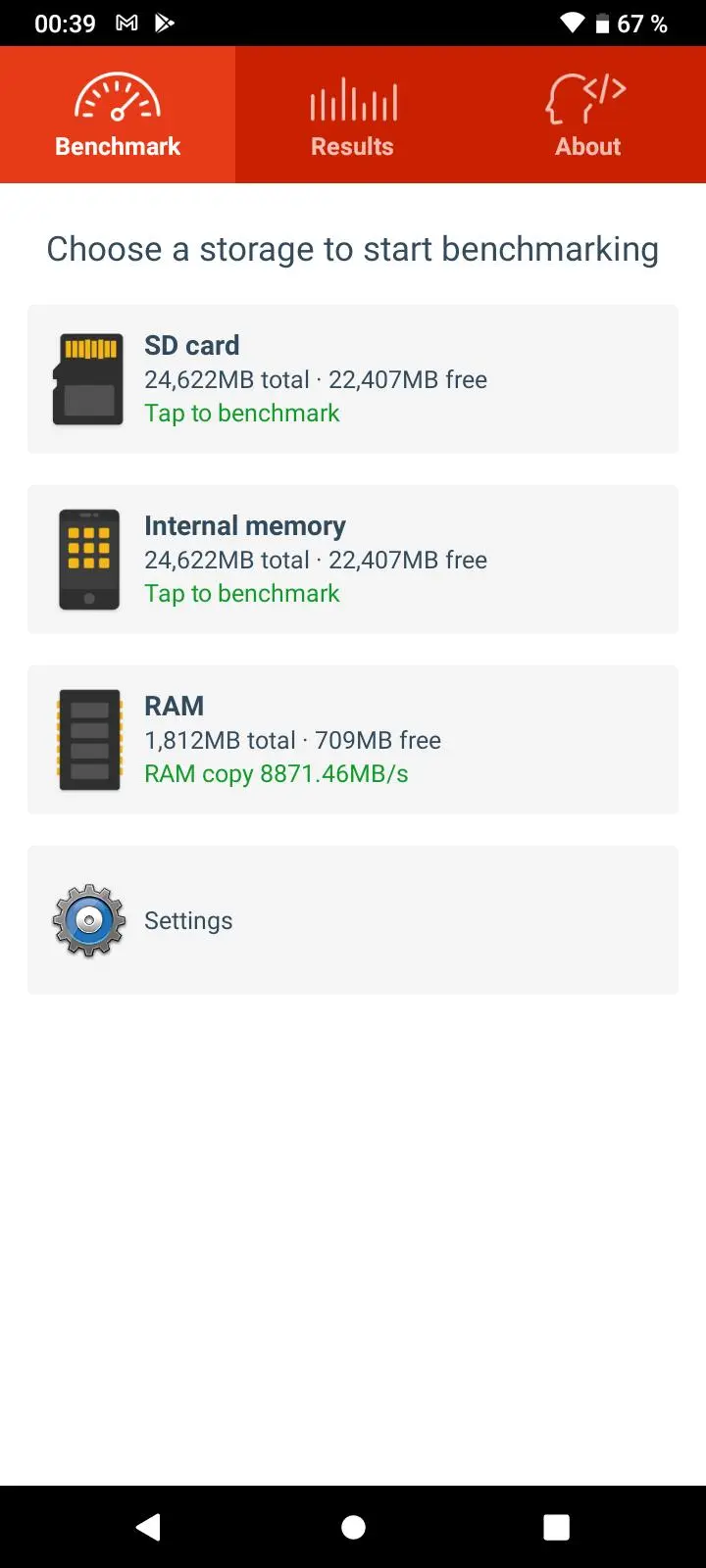Tap the Results bar chart icon

pos(353,99)
